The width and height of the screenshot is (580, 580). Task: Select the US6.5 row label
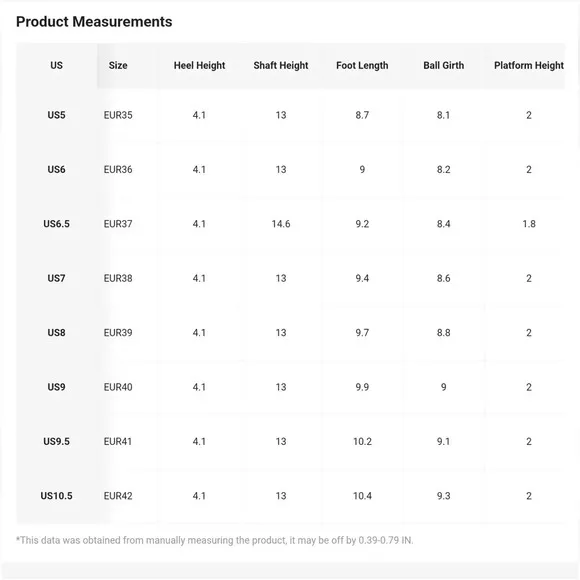[x=56, y=224]
